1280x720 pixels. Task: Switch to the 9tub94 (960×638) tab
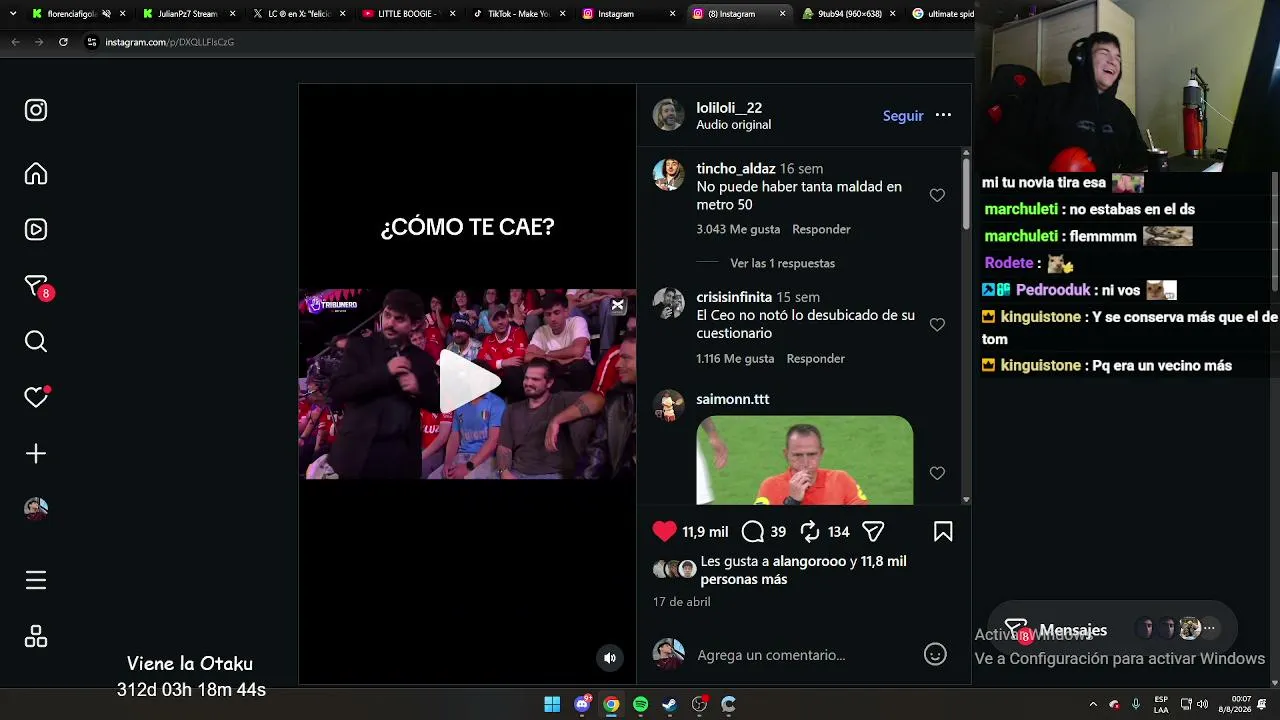[848, 14]
